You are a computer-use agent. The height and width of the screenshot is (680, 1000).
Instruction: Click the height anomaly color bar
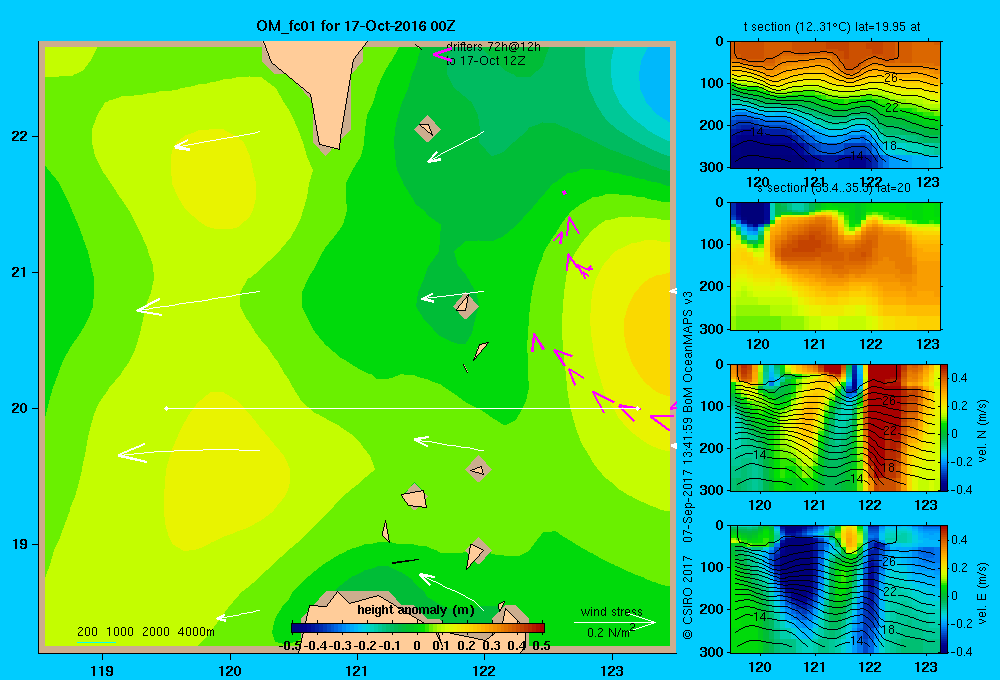tap(418, 628)
